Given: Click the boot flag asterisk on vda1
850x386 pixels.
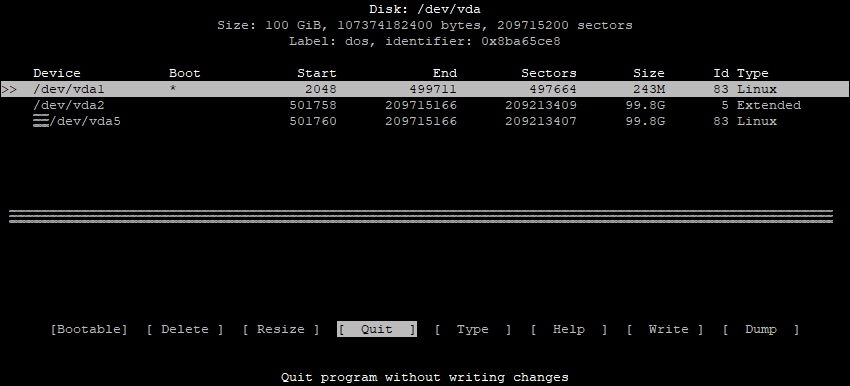Looking at the screenshot, I should [173, 88].
